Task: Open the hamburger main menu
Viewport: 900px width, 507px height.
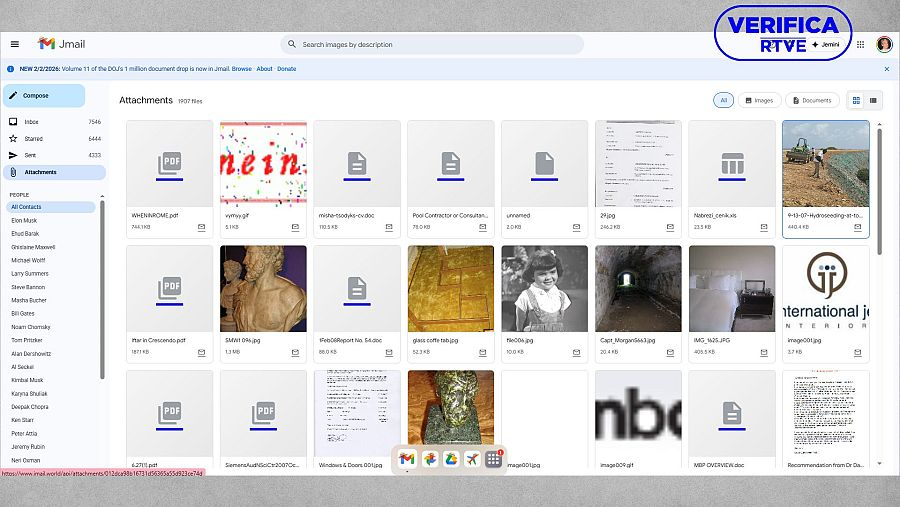Action: coord(15,44)
